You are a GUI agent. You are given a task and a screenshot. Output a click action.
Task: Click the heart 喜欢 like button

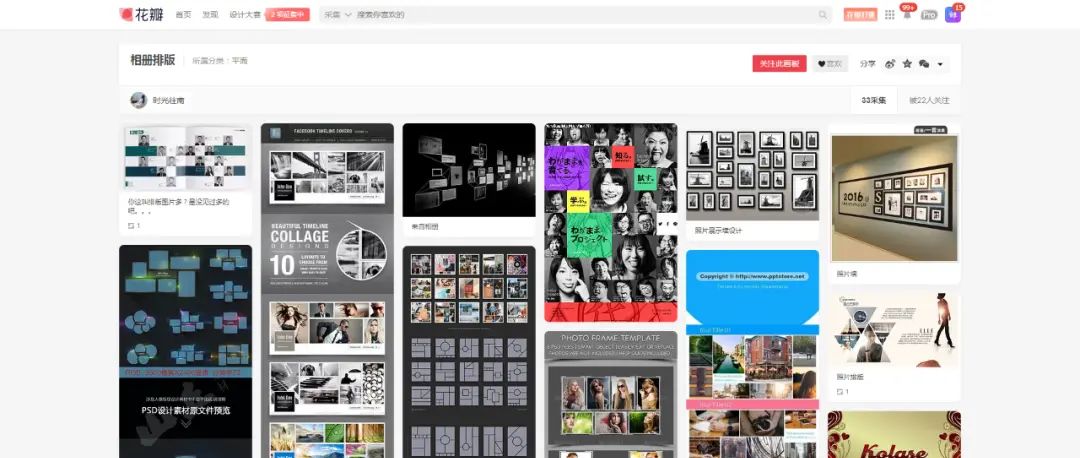830,63
